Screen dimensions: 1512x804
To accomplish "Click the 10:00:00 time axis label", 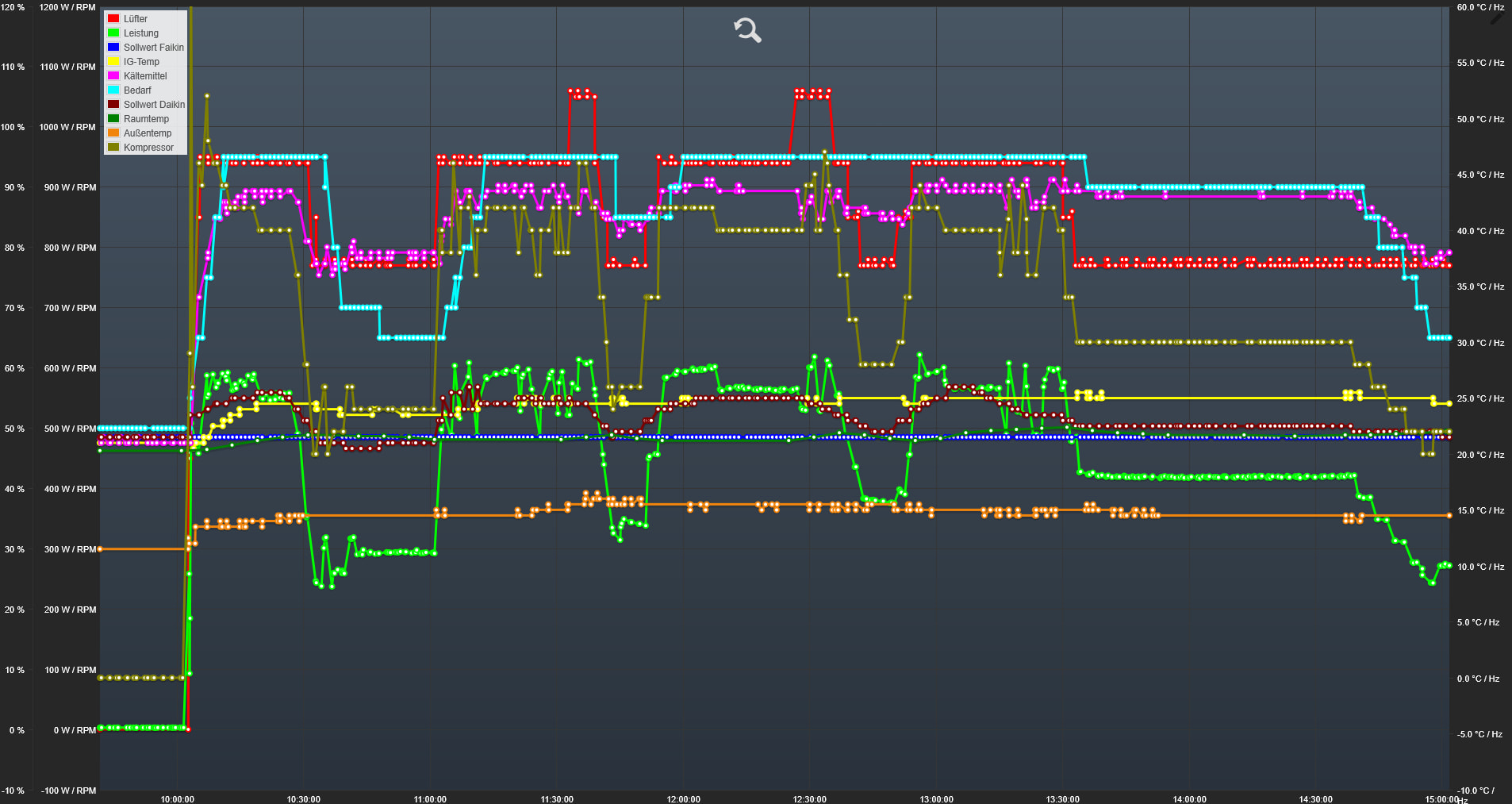I will 177,798.
